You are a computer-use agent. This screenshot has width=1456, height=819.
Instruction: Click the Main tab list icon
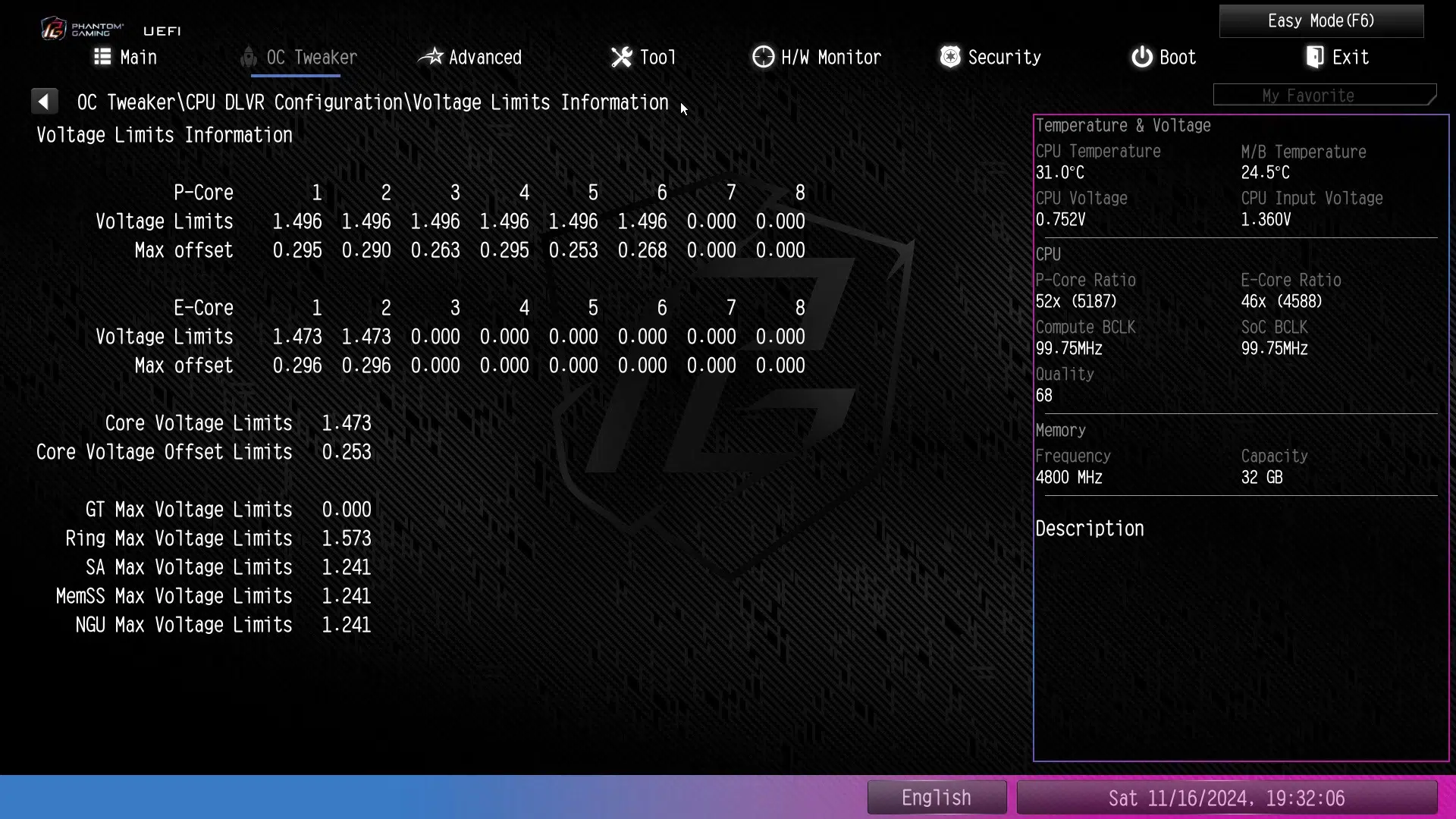(102, 57)
